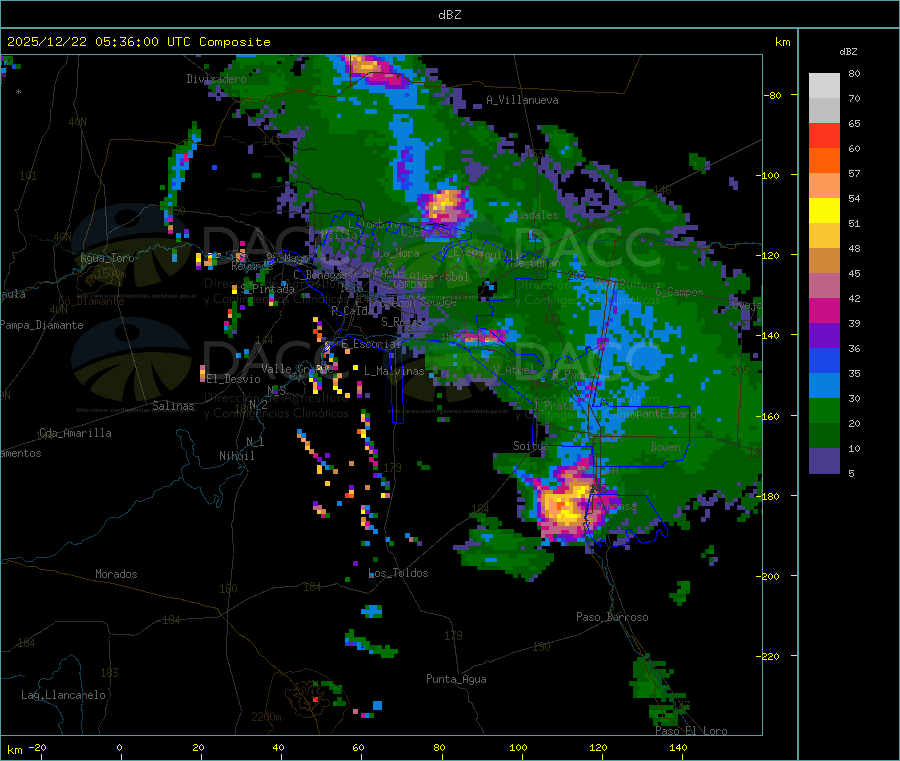Select the slate purple 10 dBZ legend swatch
The height and width of the screenshot is (761, 900).
[824, 461]
